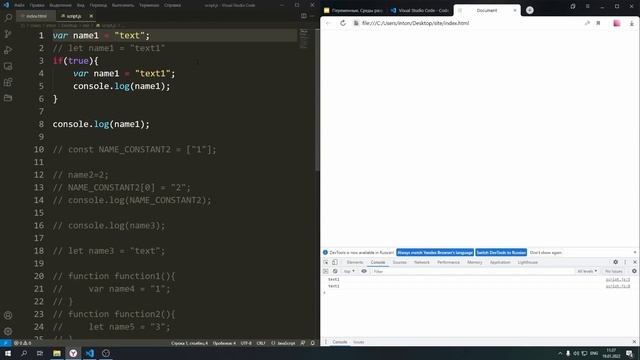Open the Search view in VS Code sidebar
640x360 pixels.
[x=8, y=18]
